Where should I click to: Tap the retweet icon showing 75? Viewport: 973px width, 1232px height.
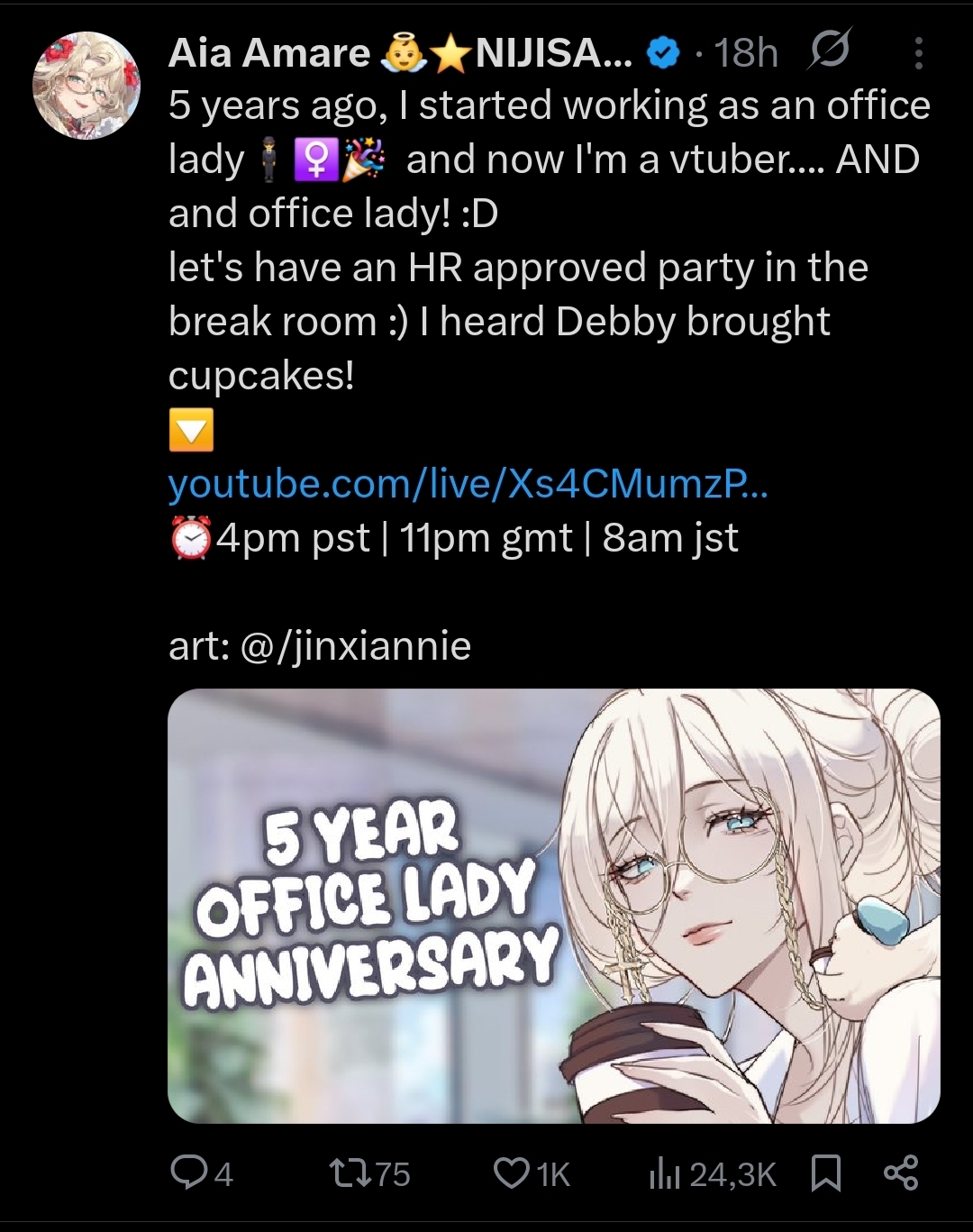point(348,1173)
